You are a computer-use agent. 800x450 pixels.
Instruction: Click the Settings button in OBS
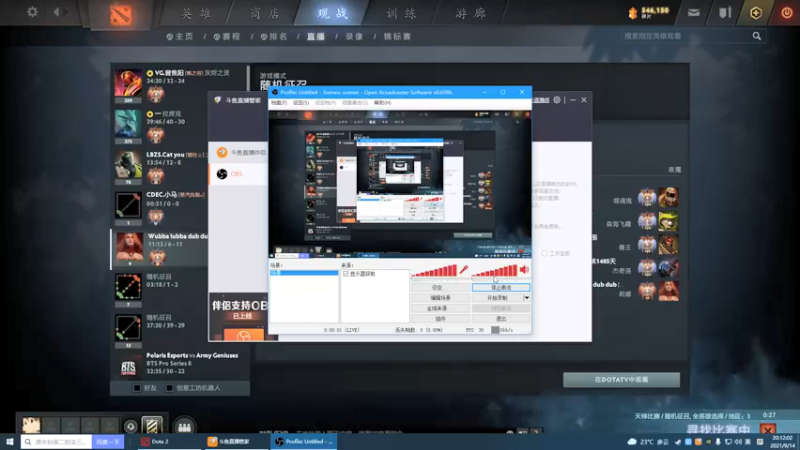440,288
